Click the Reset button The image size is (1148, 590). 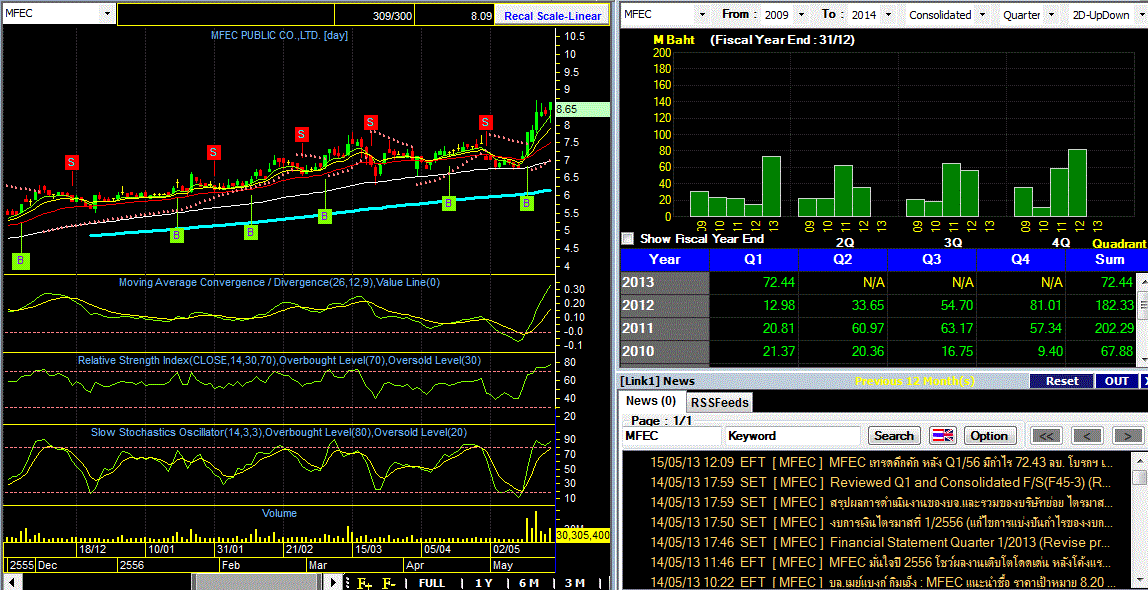click(1062, 381)
